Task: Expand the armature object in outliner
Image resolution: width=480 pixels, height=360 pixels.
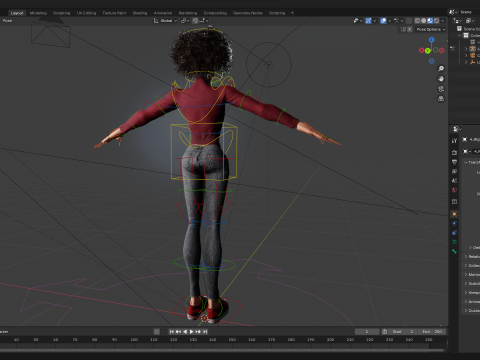Action: coord(466,49)
